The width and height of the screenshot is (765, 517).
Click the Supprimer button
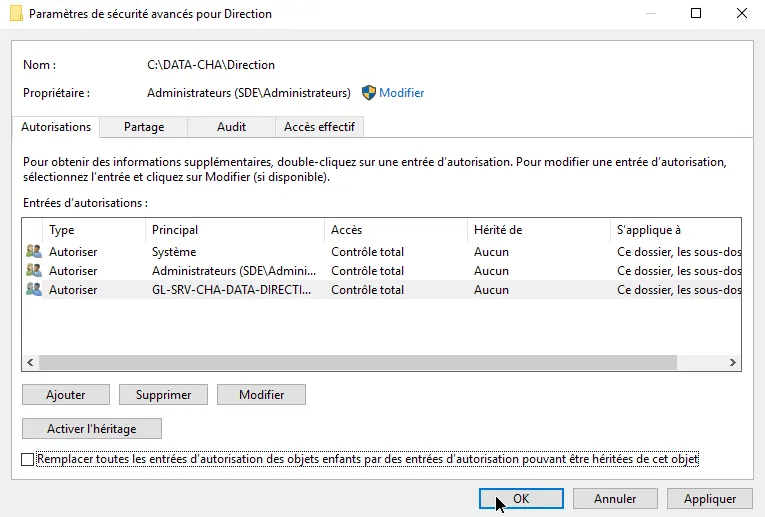tap(162, 395)
